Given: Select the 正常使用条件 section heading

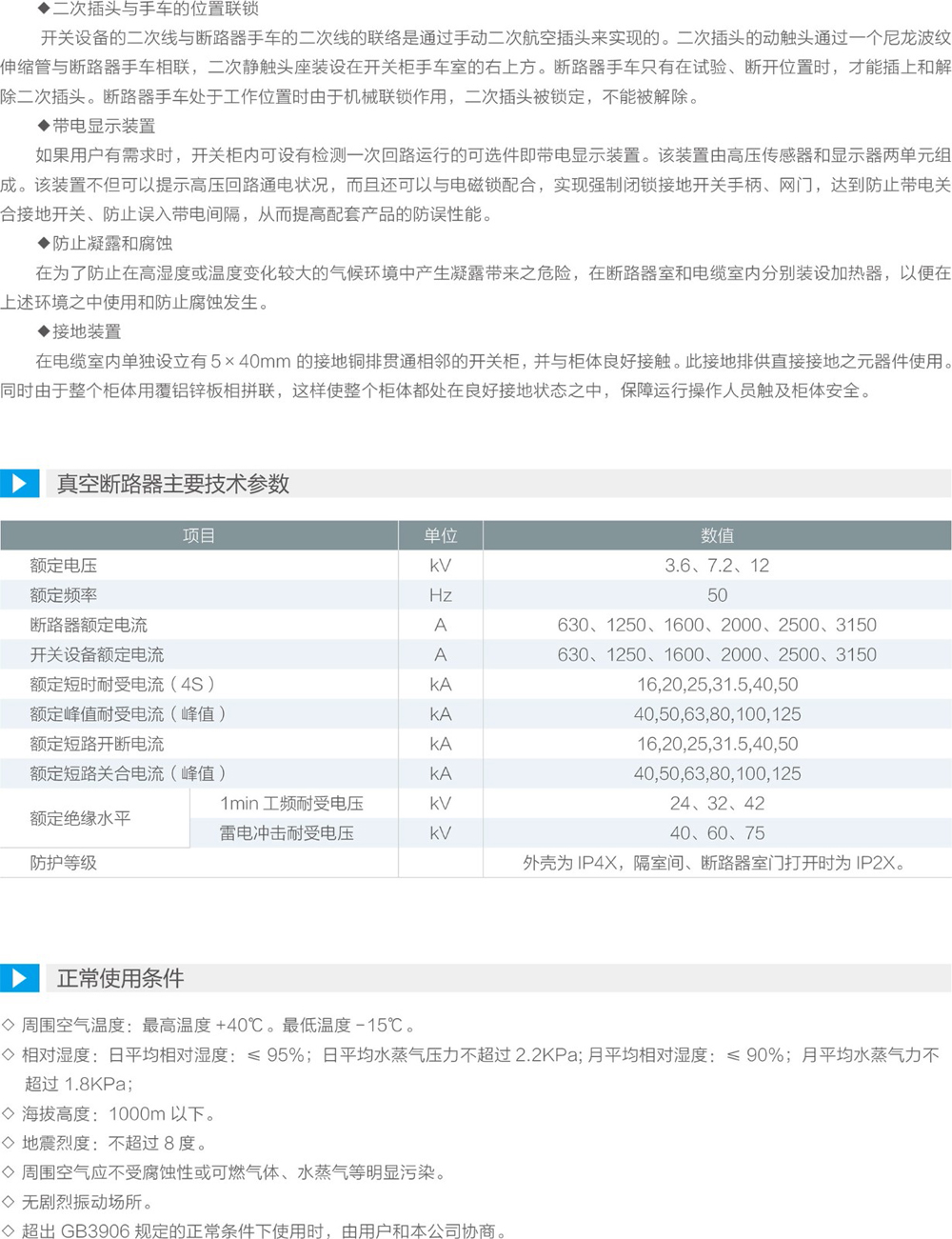Looking at the screenshot, I should (x=120, y=978).
